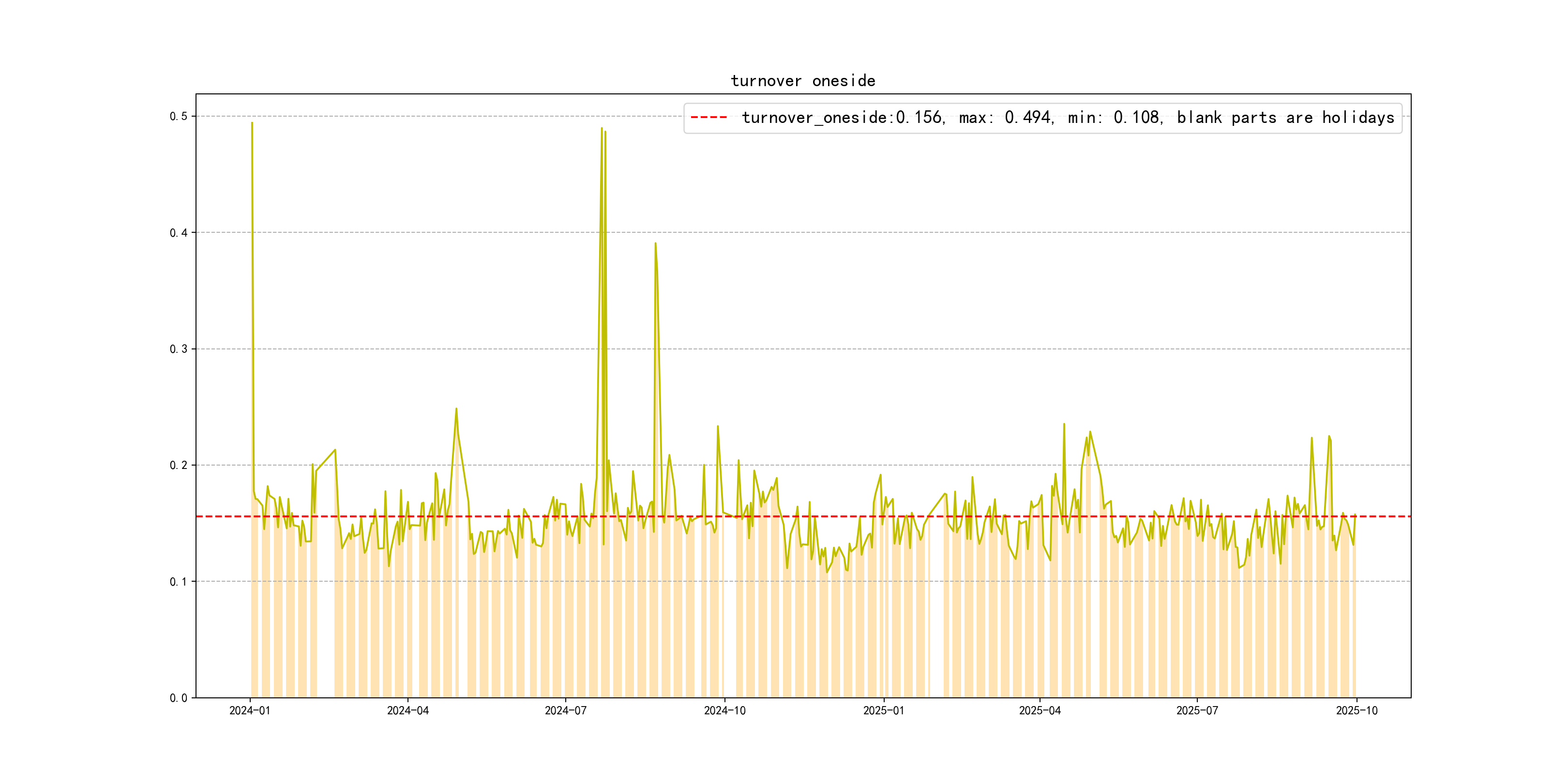Click the 0.4 y-axis tick label
The height and width of the screenshot is (784, 1568).
(x=179, y=232)
